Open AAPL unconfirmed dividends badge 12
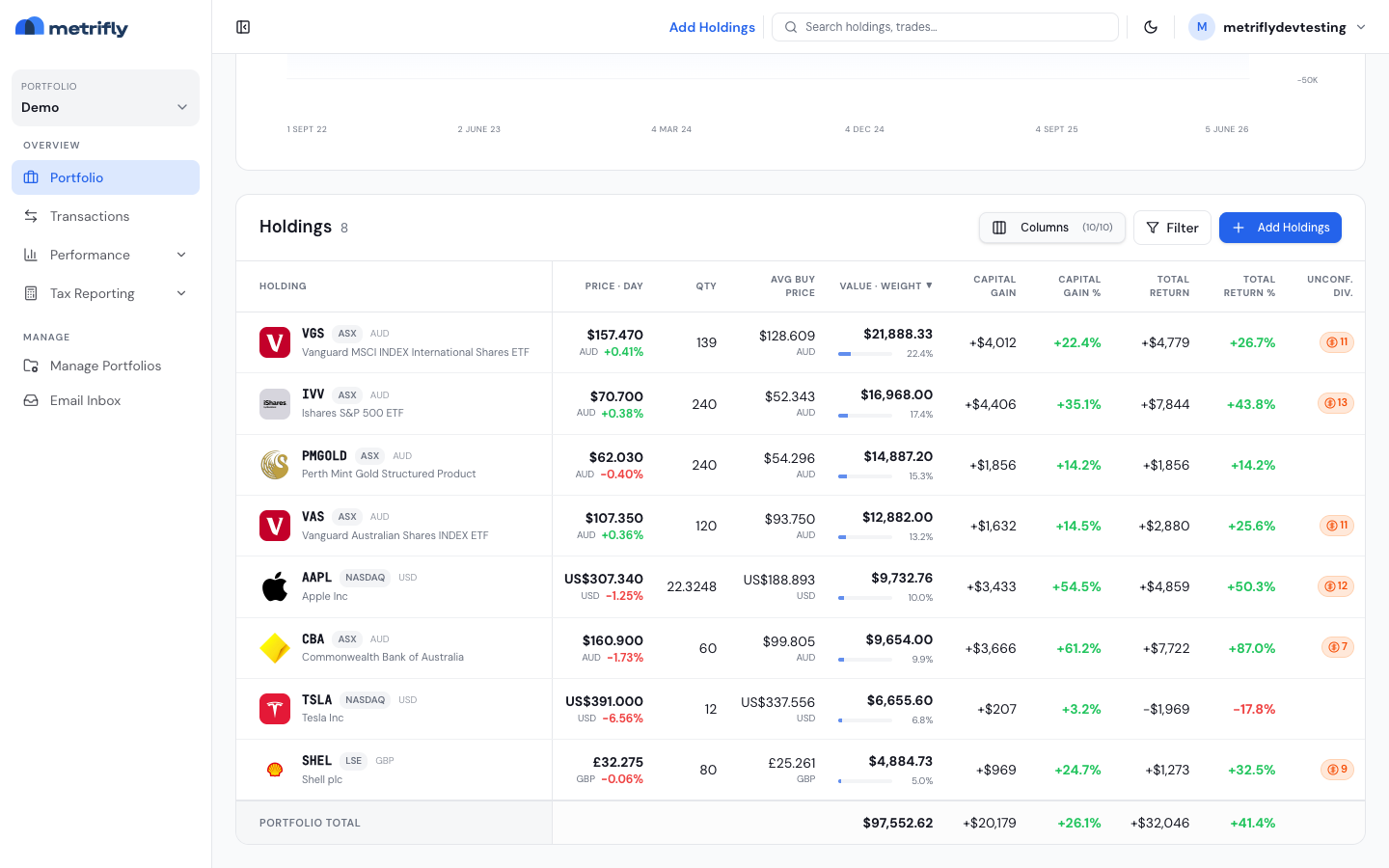Viewport: 1389px width, 868px height. [1336, 586]
